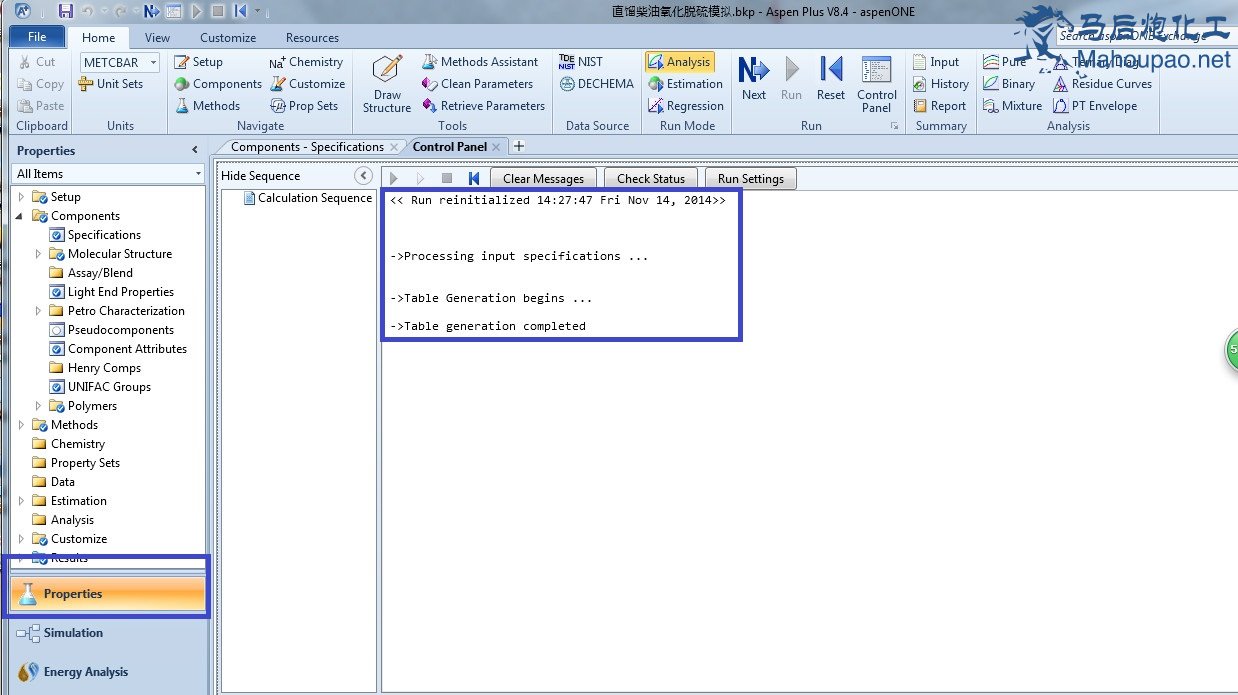Open Prop Sets in the Navigate group
This screenshot has height=695, width=1238.
click(304, 106)
